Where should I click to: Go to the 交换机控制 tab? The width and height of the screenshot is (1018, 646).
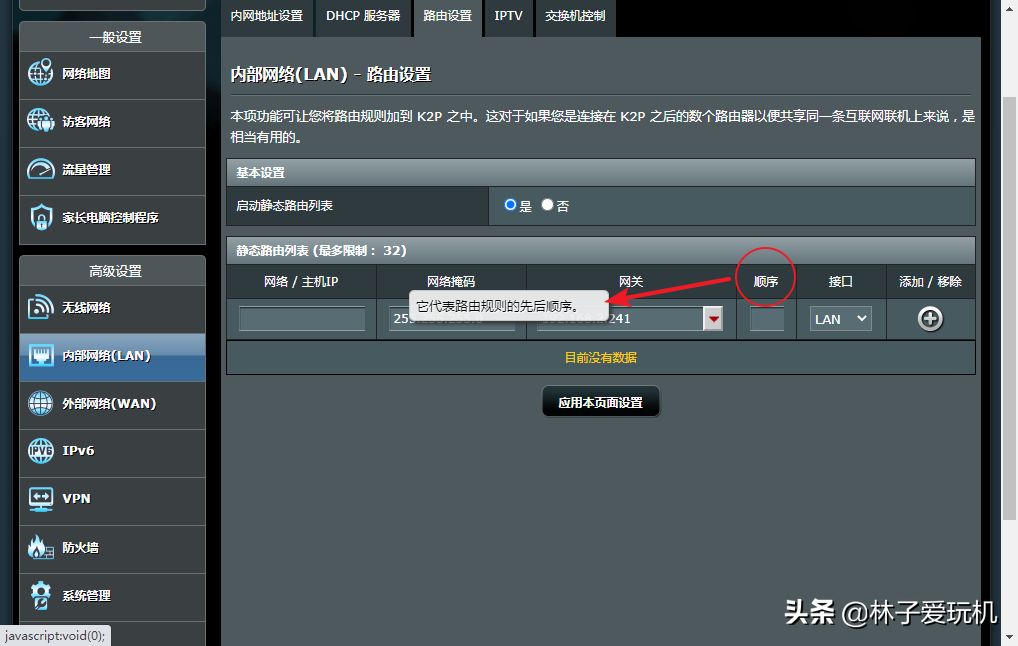(x=575, y=16)
